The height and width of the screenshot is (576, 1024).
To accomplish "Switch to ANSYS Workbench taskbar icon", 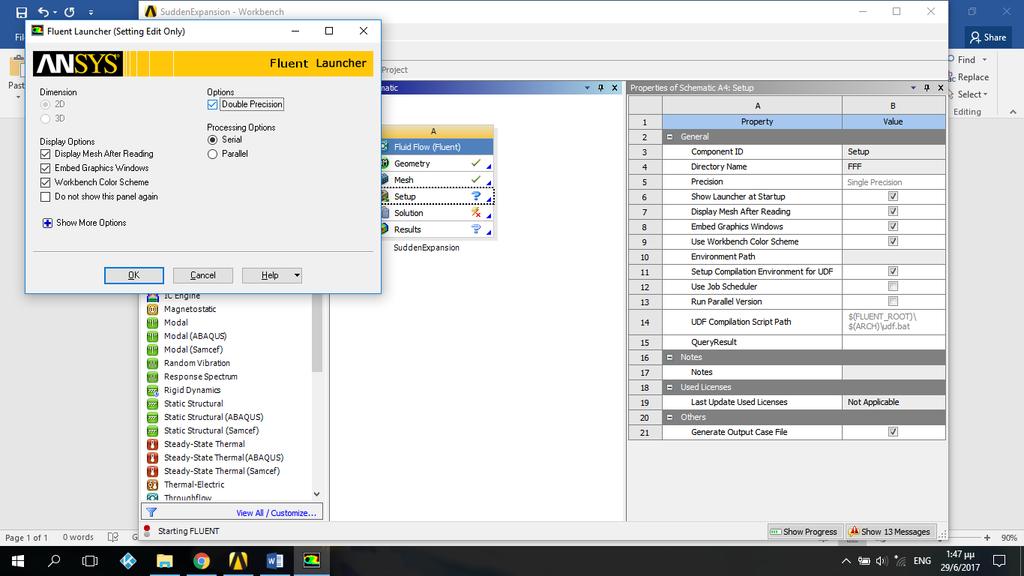I will (238, 560).
